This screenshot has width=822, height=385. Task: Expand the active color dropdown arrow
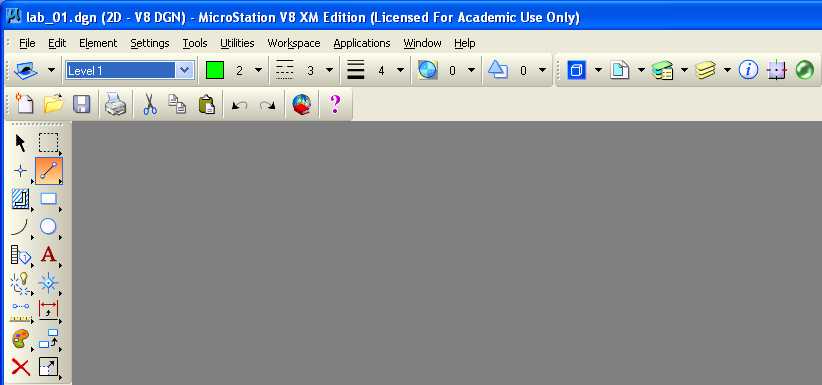pos(258,70)
